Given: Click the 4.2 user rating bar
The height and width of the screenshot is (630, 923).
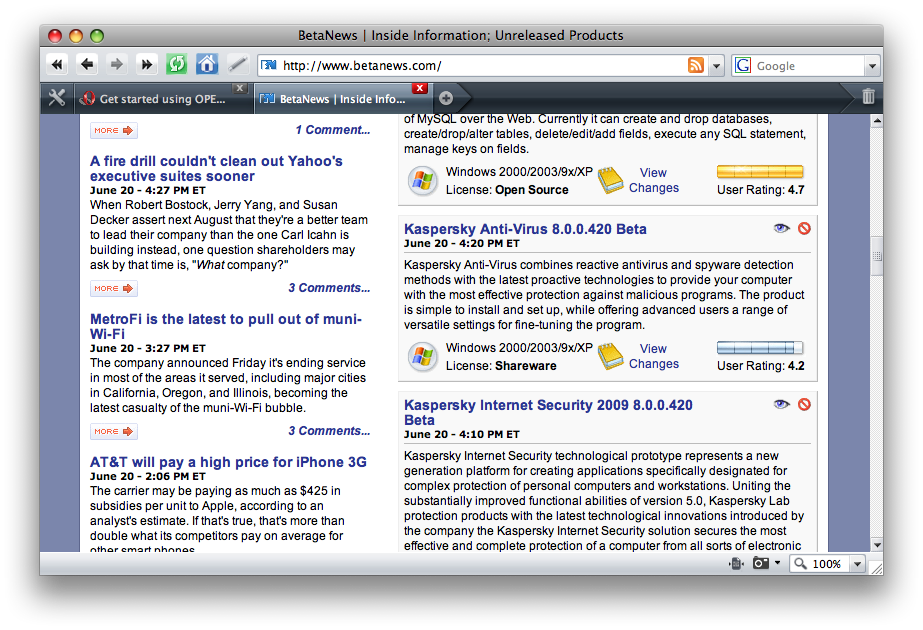Looking at the screenshot, I should (760, 347).
